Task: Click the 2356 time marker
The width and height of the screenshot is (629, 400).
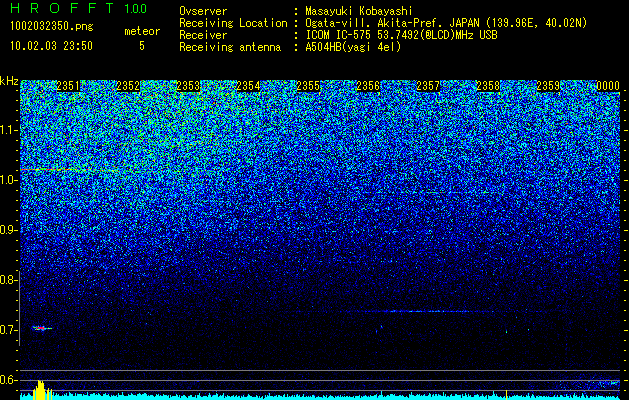Action: (368, 86)
